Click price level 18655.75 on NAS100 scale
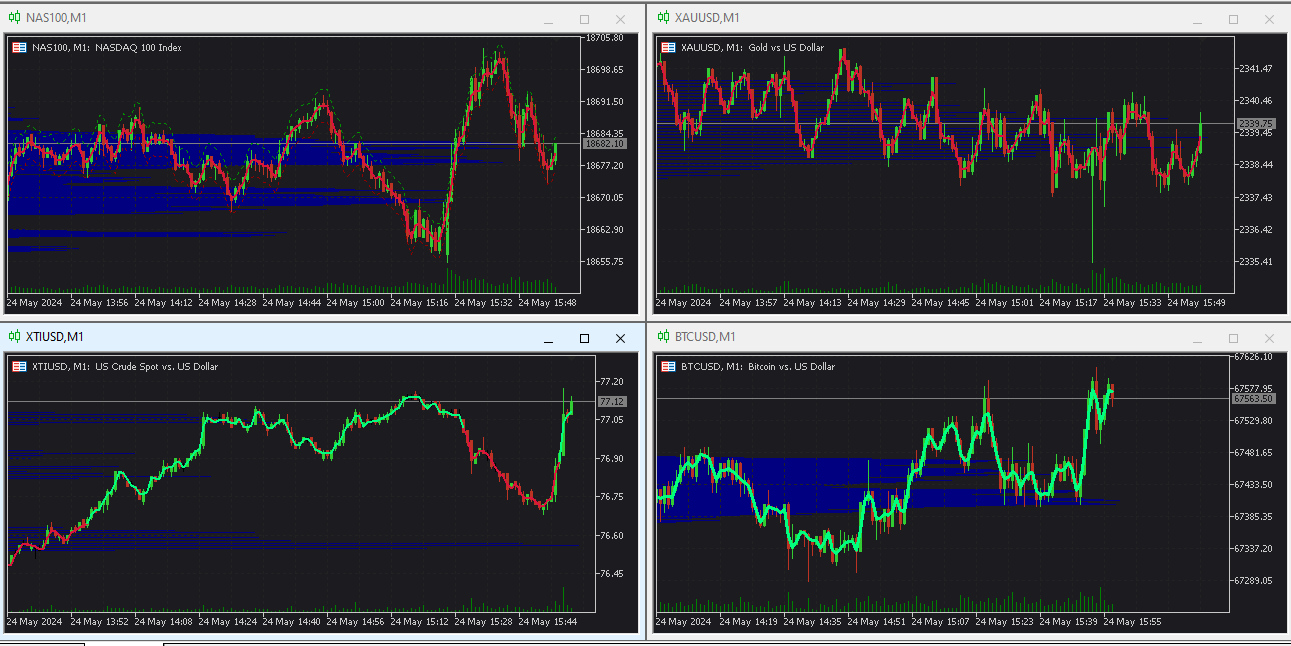 tap(606, 262)
